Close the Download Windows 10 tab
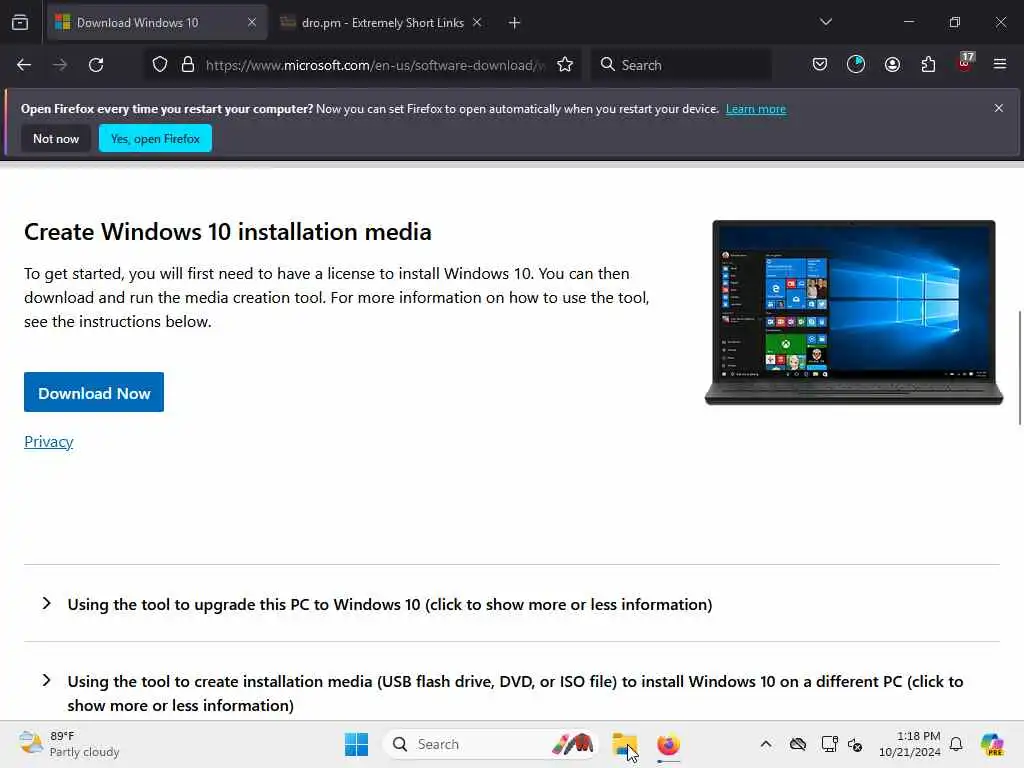The height and width of the screenshot is (768, 1024). click(252, 23)
